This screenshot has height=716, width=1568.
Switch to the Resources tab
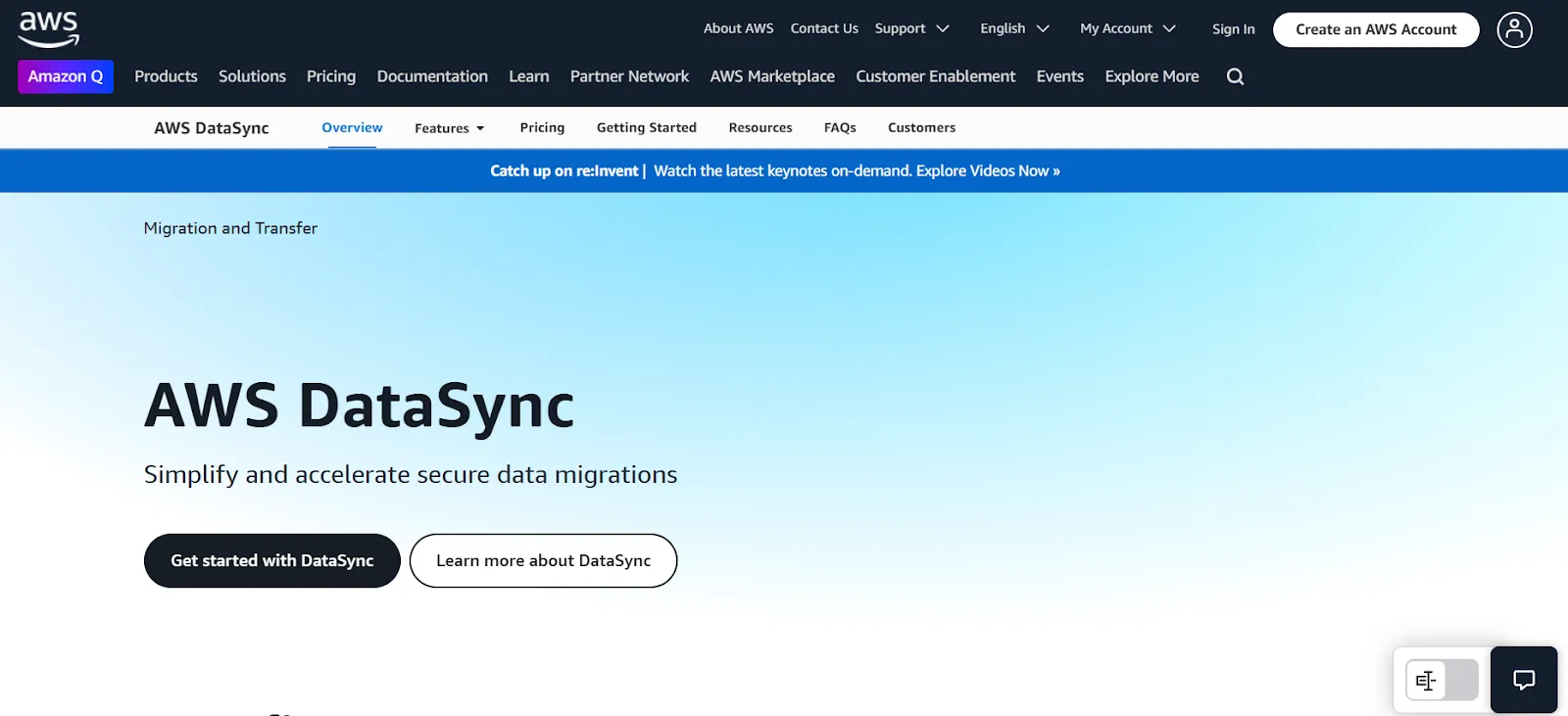(x=760, y=127)
